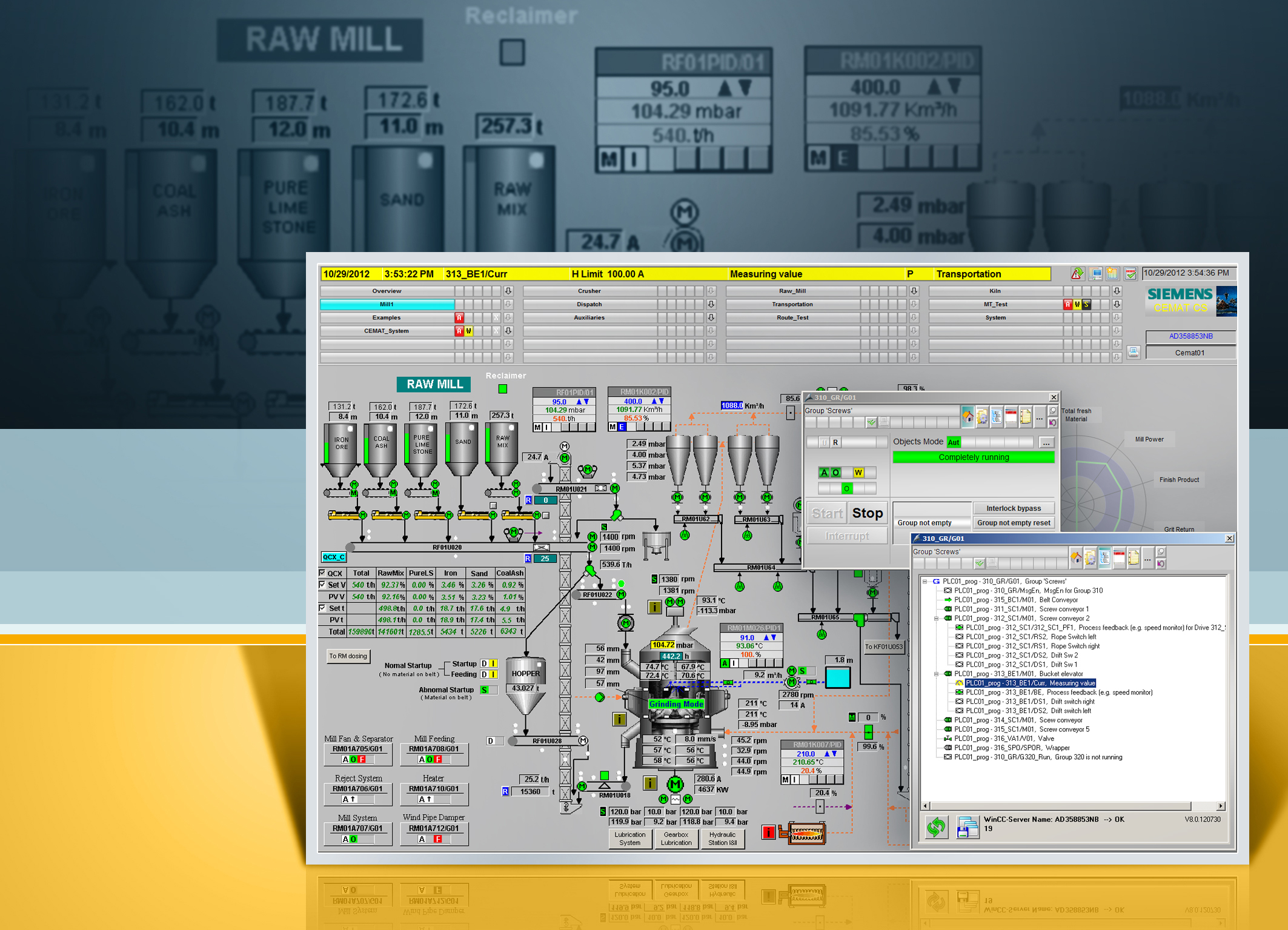Click the alarm horn icon beside yellow bar
Viewport: 1288px width, 930px height.
1077,274
